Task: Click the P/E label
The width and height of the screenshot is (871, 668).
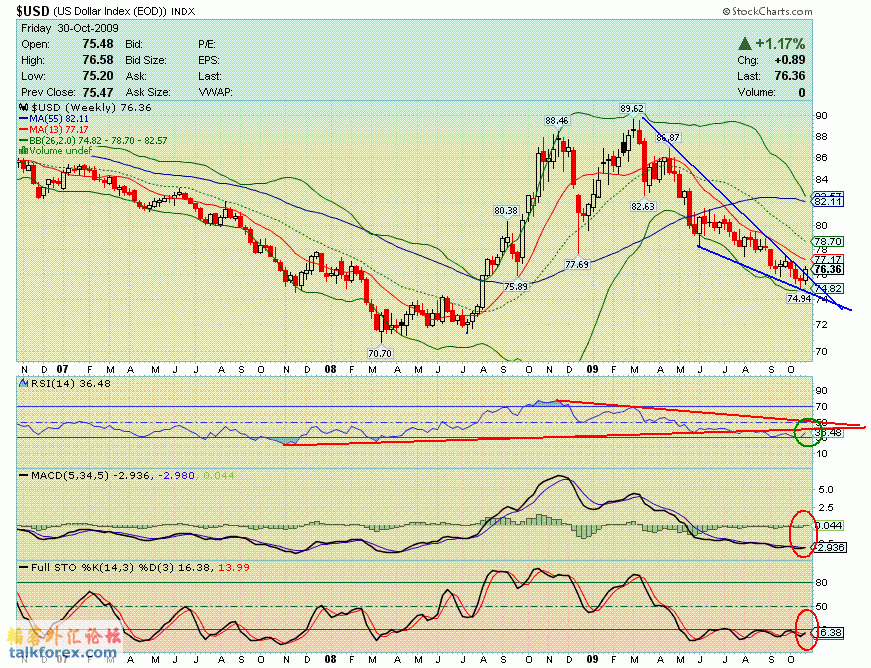Action: [207, 44]
